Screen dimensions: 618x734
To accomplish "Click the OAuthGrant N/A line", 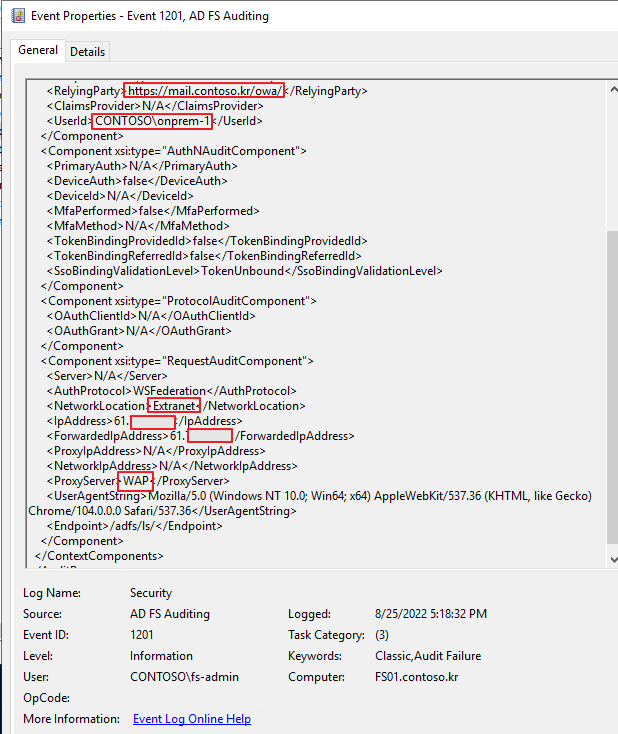I will tap(139, 331).
